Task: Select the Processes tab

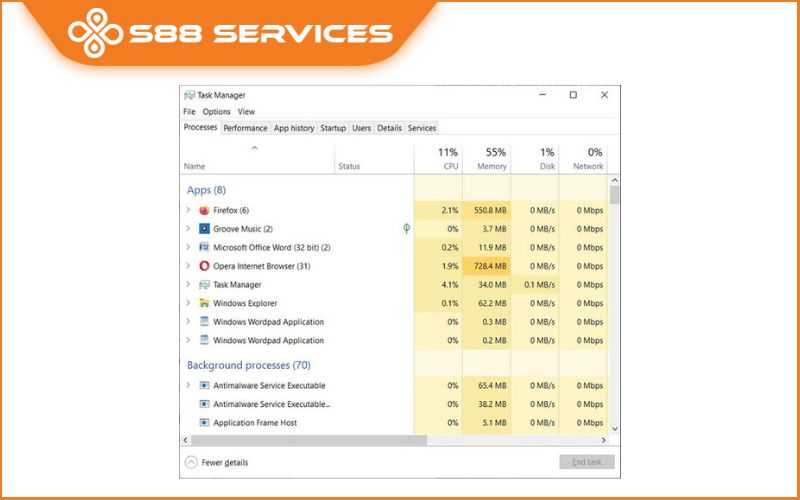Action: point(201,128)
